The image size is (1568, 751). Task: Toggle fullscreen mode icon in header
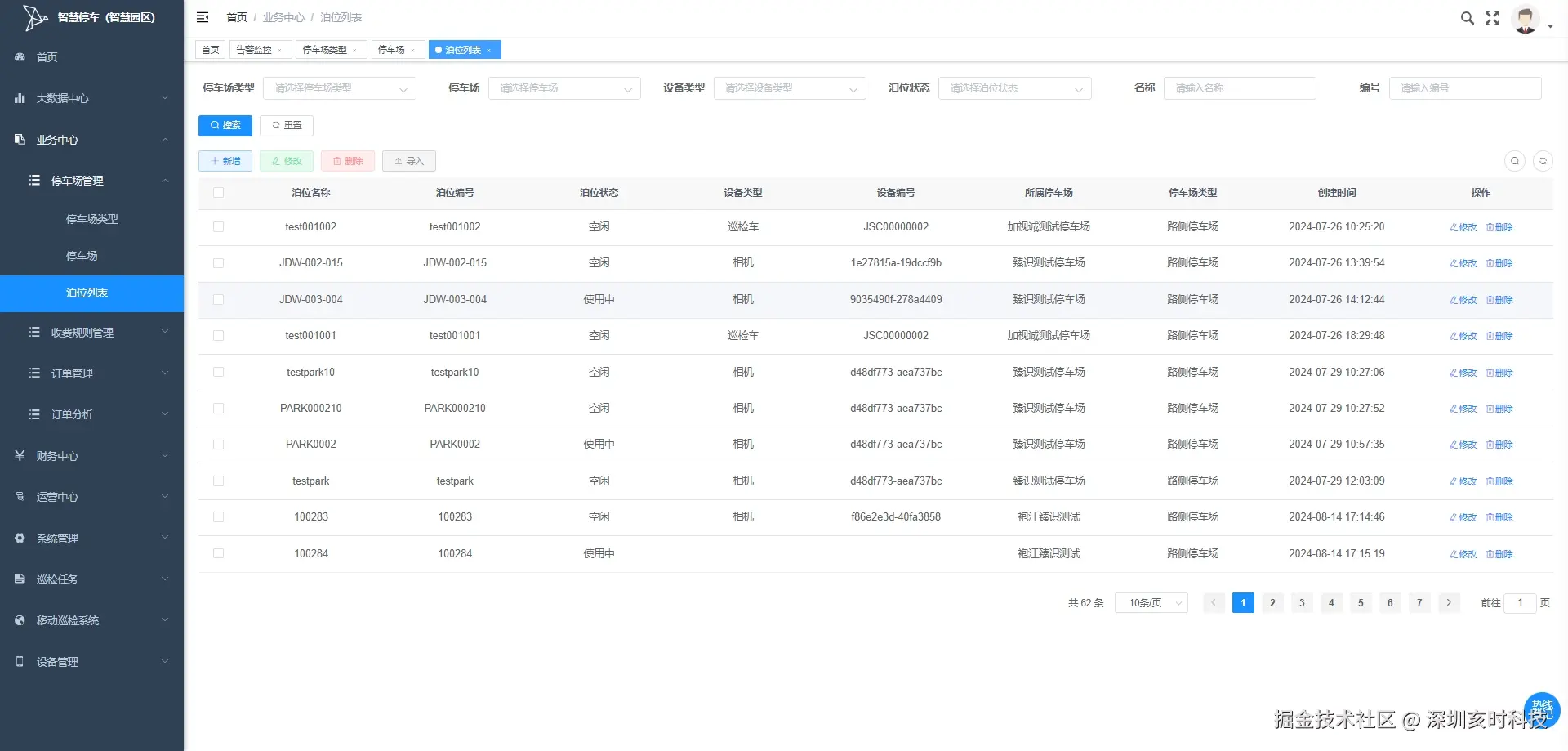[x=1492, y=18]
